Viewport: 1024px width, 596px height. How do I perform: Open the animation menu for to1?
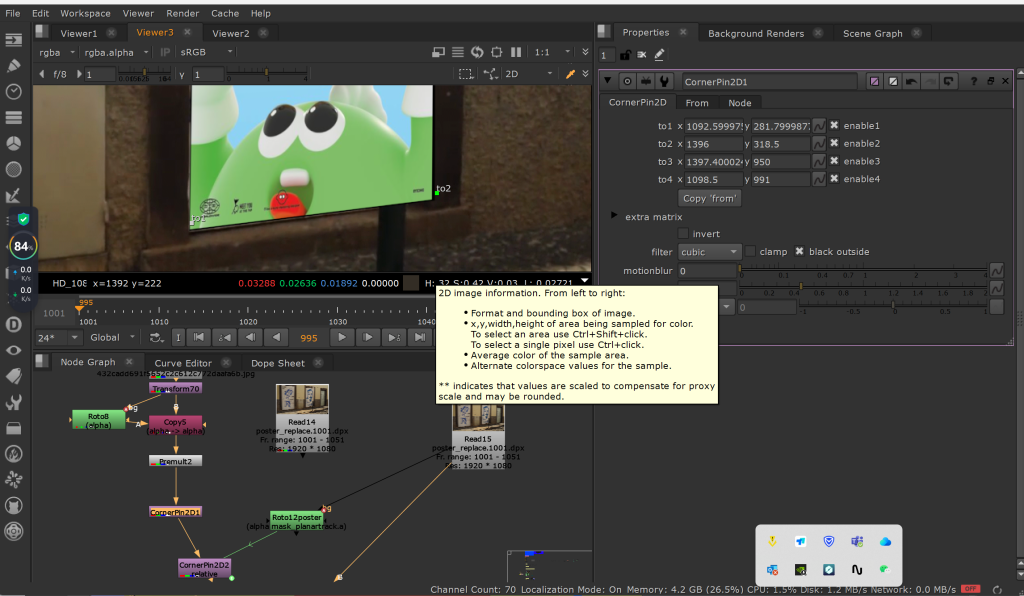[x=819, y=126]
